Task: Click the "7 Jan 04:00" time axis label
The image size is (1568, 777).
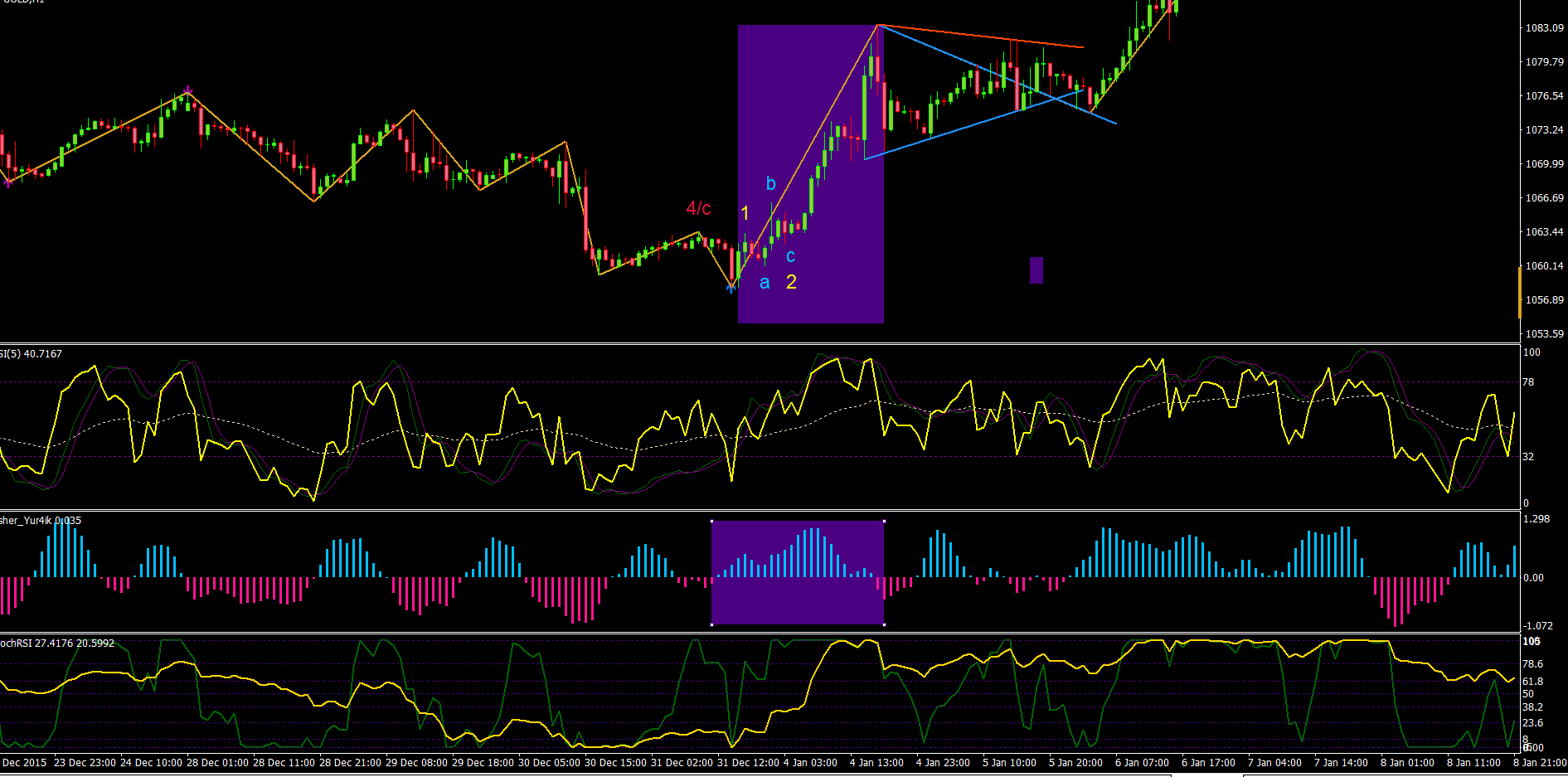Action: (x=1274, y=763)
